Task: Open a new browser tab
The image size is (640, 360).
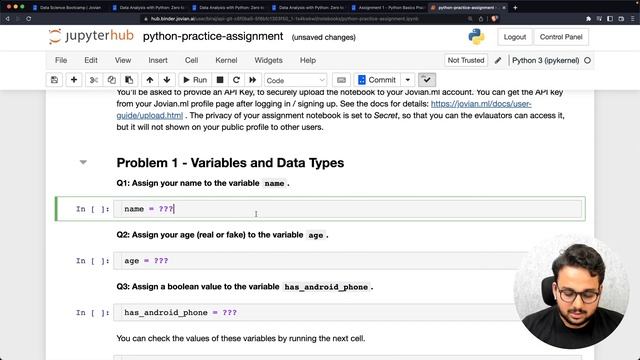Action: [515, 7]
